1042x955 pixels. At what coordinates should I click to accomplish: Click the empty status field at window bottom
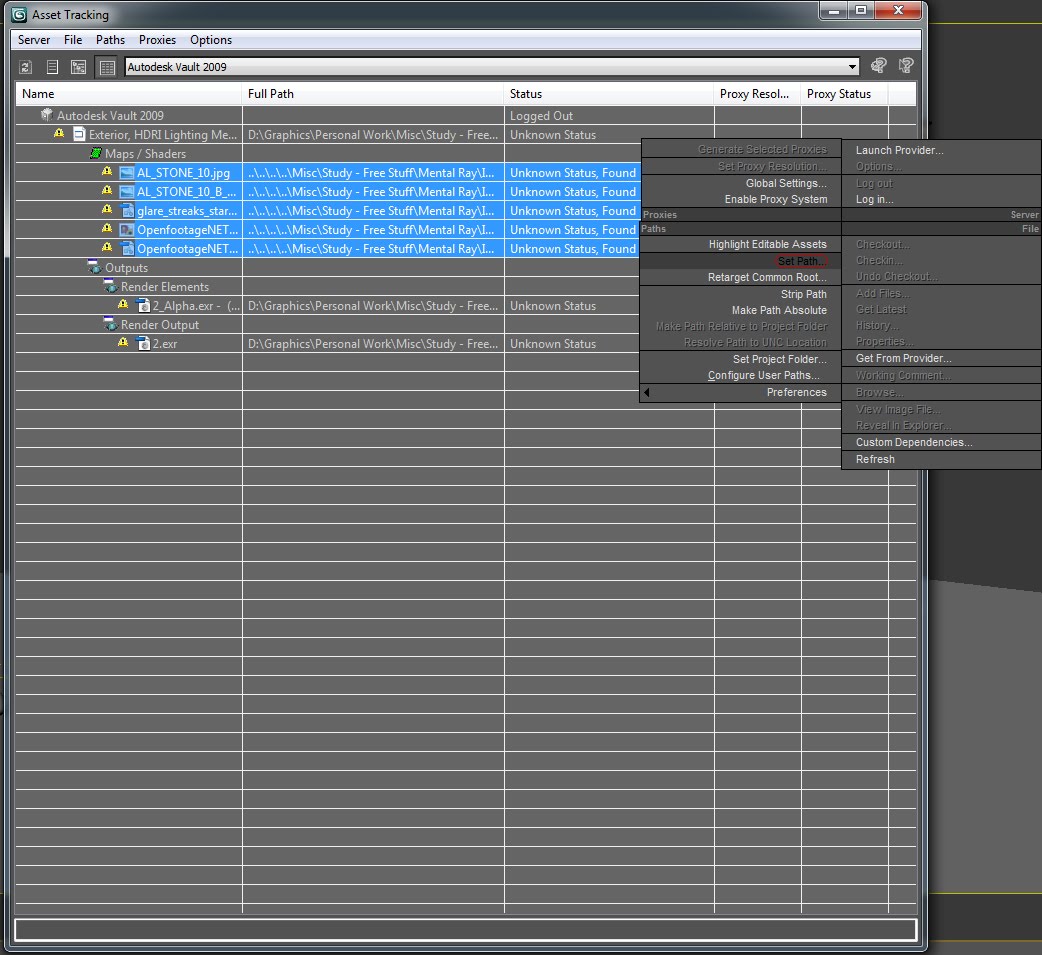[x=465, y=929]
